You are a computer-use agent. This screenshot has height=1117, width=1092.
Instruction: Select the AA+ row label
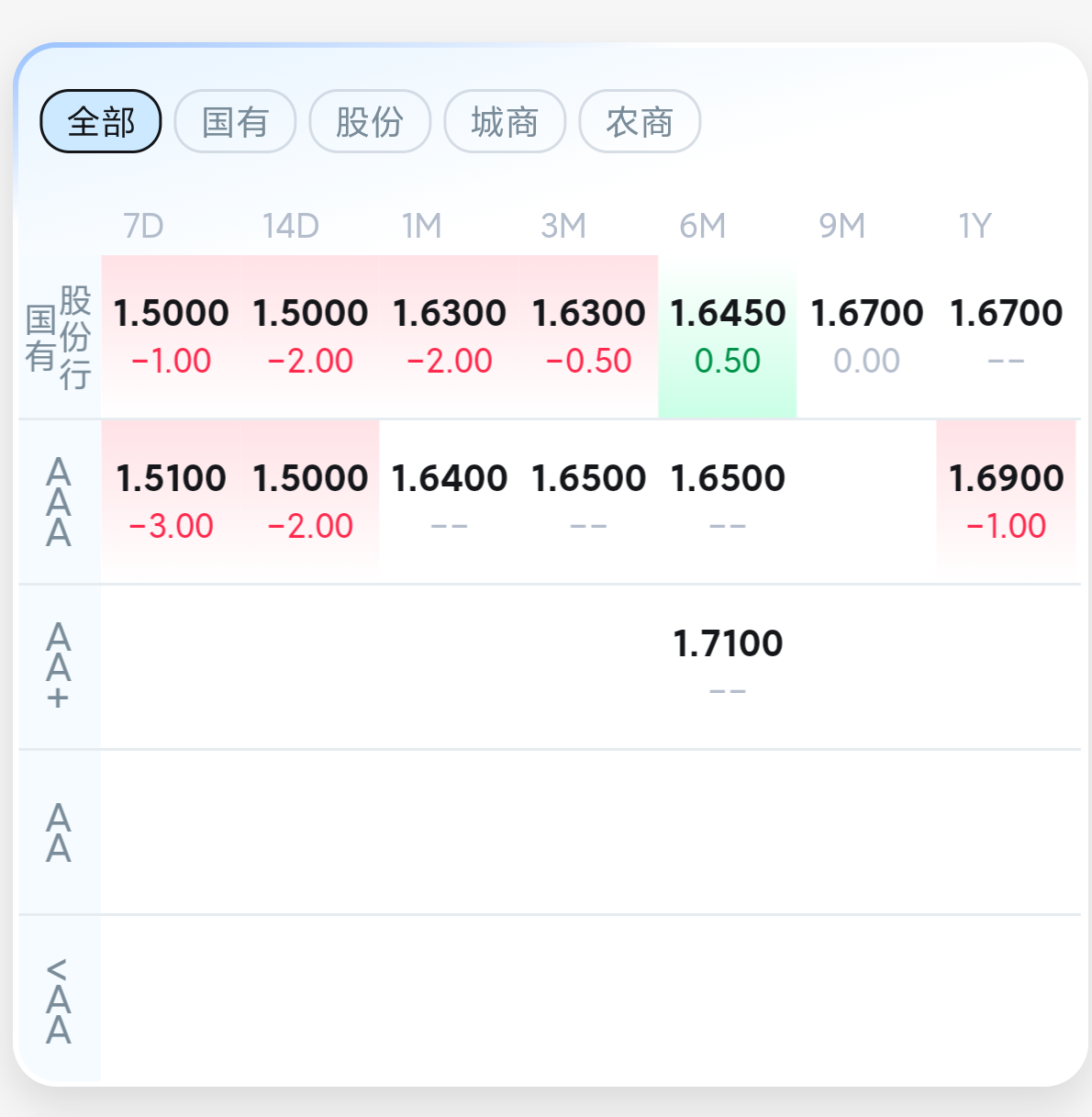(x=59, y=667)
